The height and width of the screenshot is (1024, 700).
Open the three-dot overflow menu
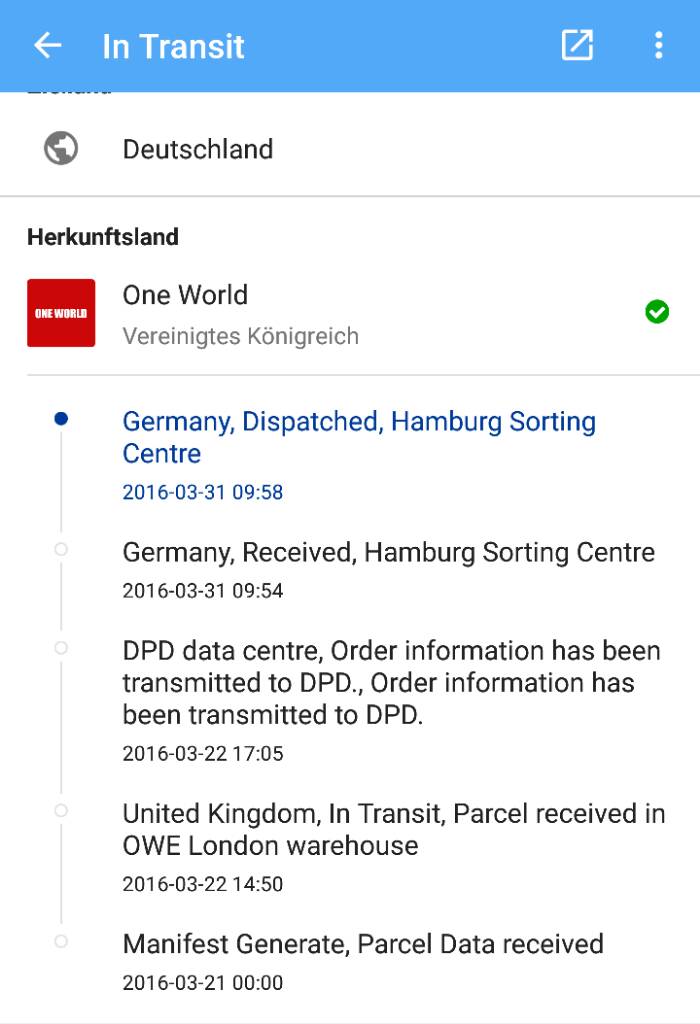pos(658,46)
